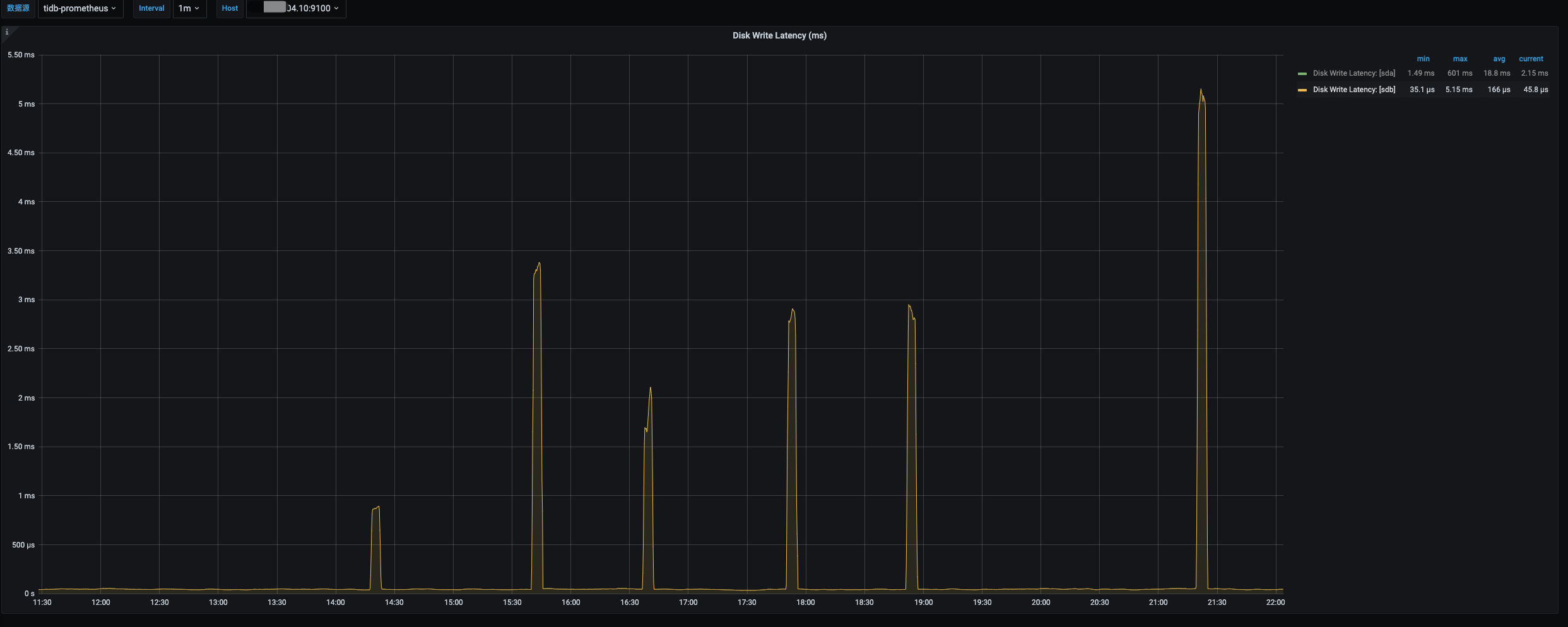The width and height of the screenshot is (1568, 627).
Task: Toggle the Disk Write Latency: [sdb] series
Action: click(1353, 90)
